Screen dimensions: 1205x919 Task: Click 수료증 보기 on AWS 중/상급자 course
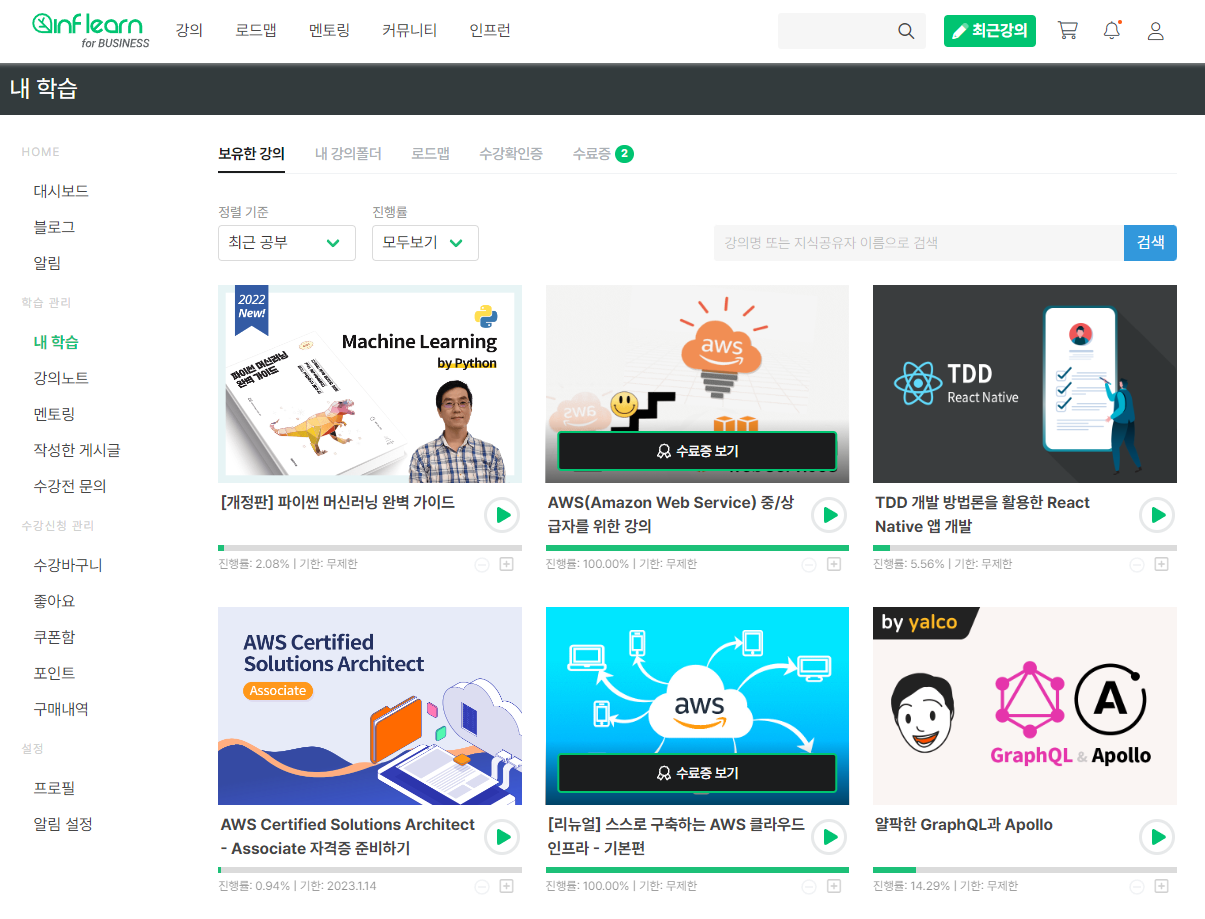(x=697, y=451)
